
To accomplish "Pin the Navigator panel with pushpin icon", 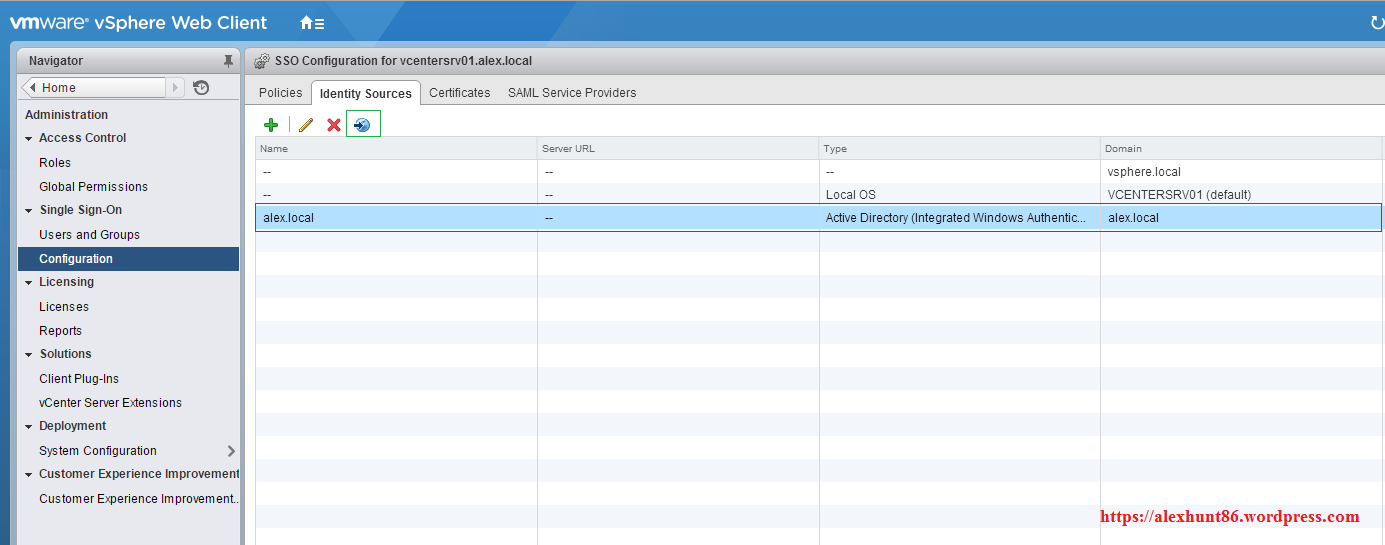I will click(x=228, y=61).
